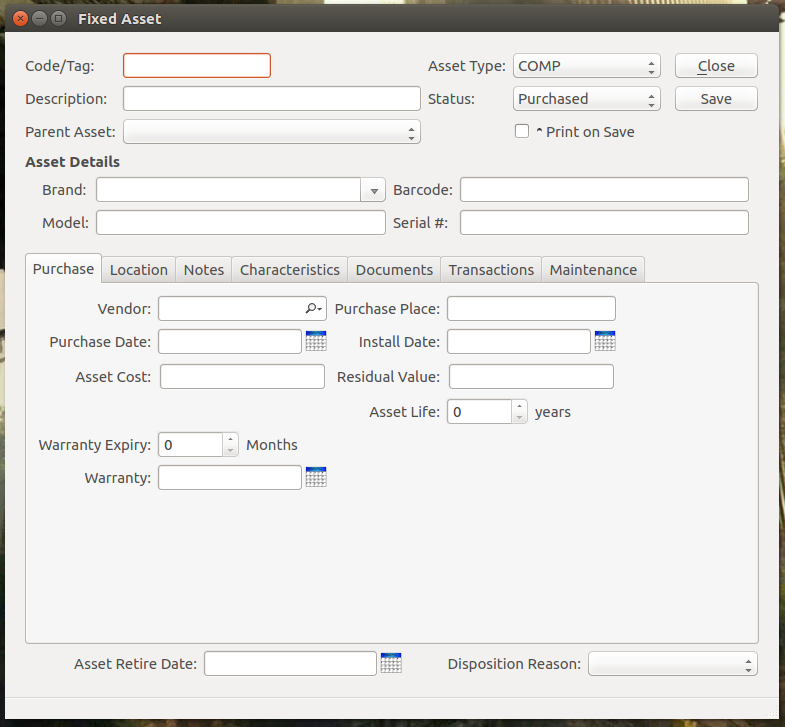This screenshot has height=727, width=785.
Task: Expand the Parent Asset combo box
Action: pyautogui.click(x=271, y=132)
